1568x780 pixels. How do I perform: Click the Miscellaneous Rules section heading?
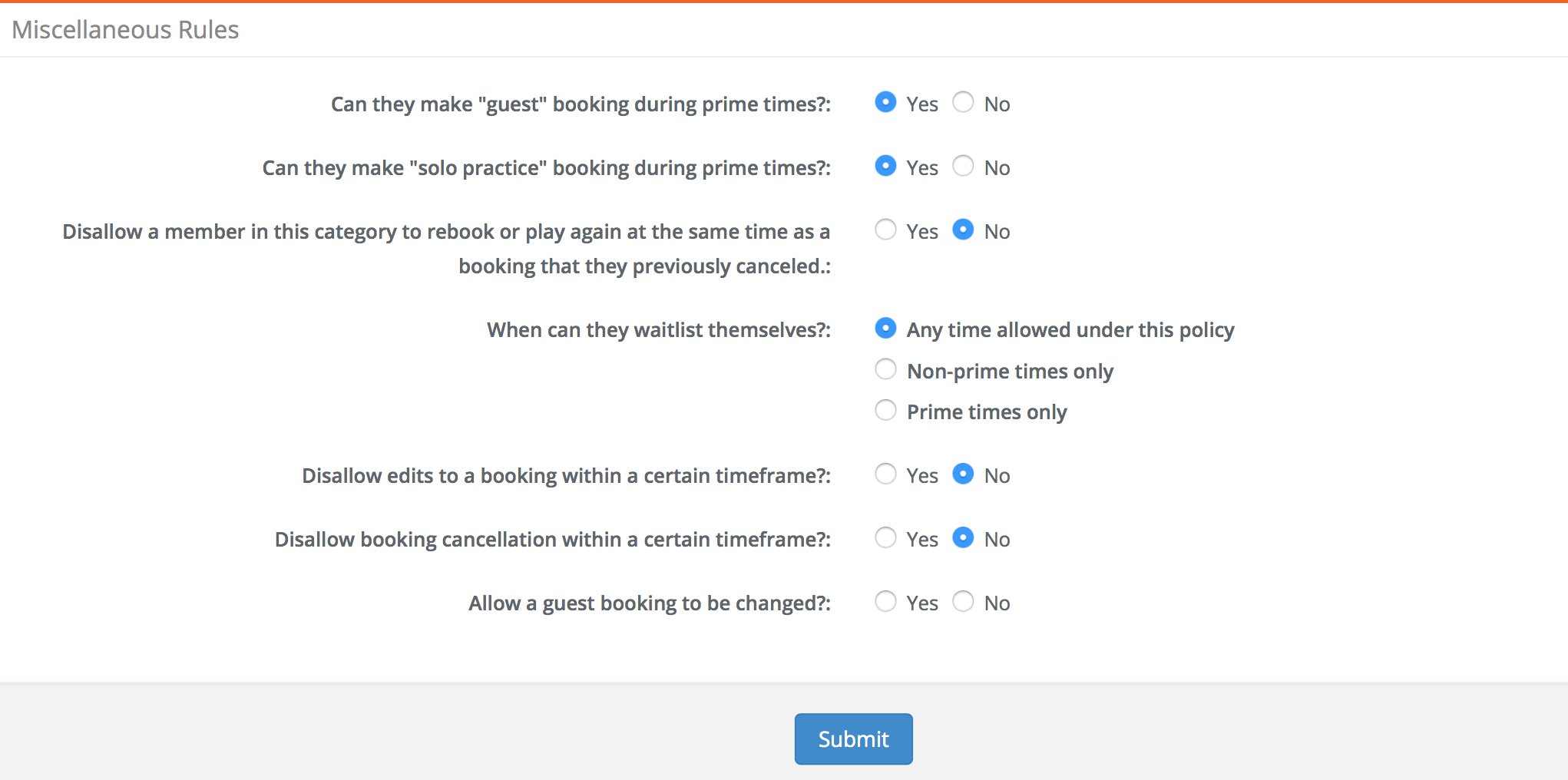125,29
